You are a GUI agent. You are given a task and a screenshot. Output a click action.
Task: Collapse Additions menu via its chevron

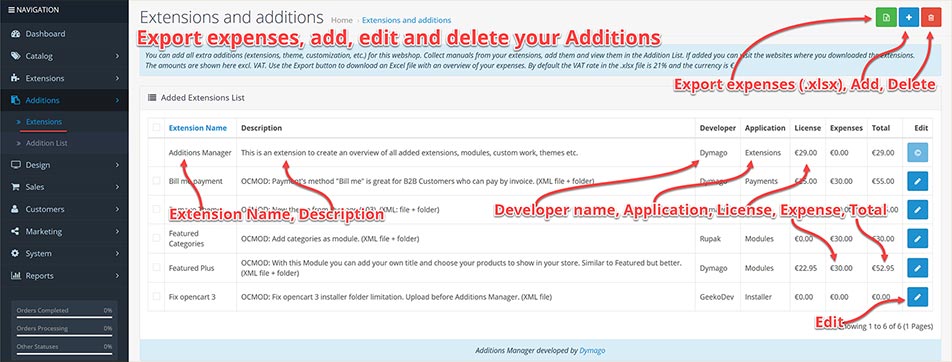(x=117, y=100)
